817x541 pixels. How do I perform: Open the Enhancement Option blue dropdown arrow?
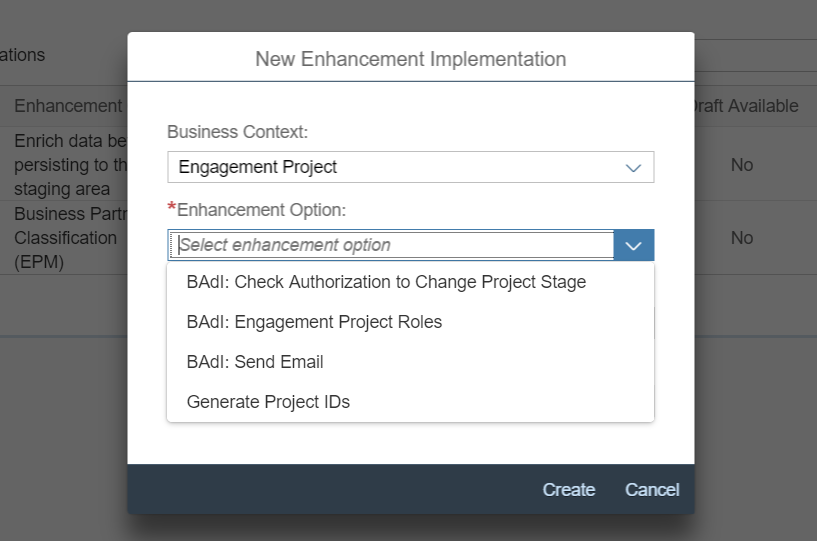coord(634,245)
